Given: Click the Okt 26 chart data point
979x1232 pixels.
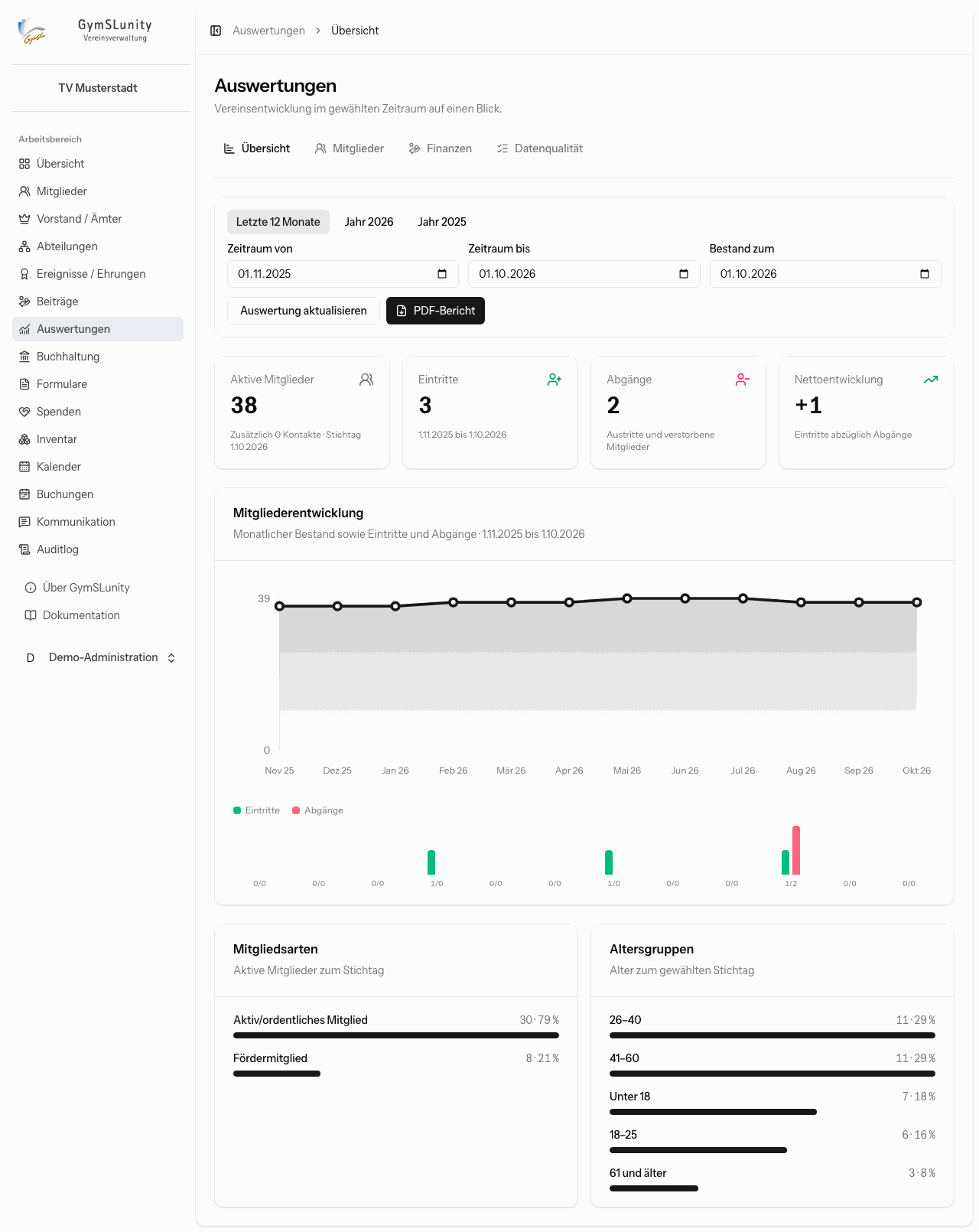Looking at the screenshot, I should (916, 602).
